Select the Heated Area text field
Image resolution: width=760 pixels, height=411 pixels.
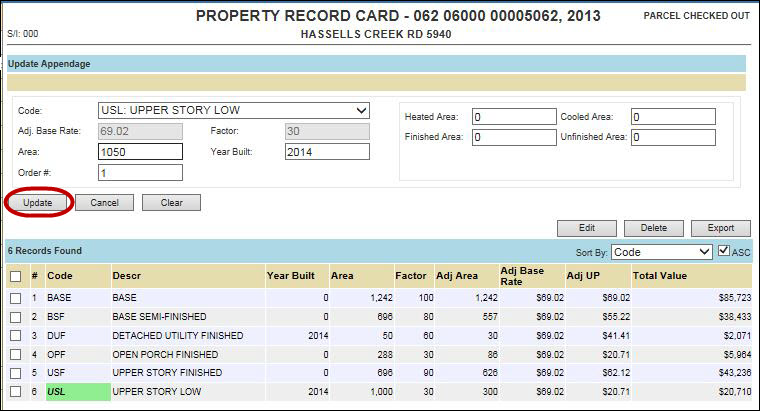513,117
